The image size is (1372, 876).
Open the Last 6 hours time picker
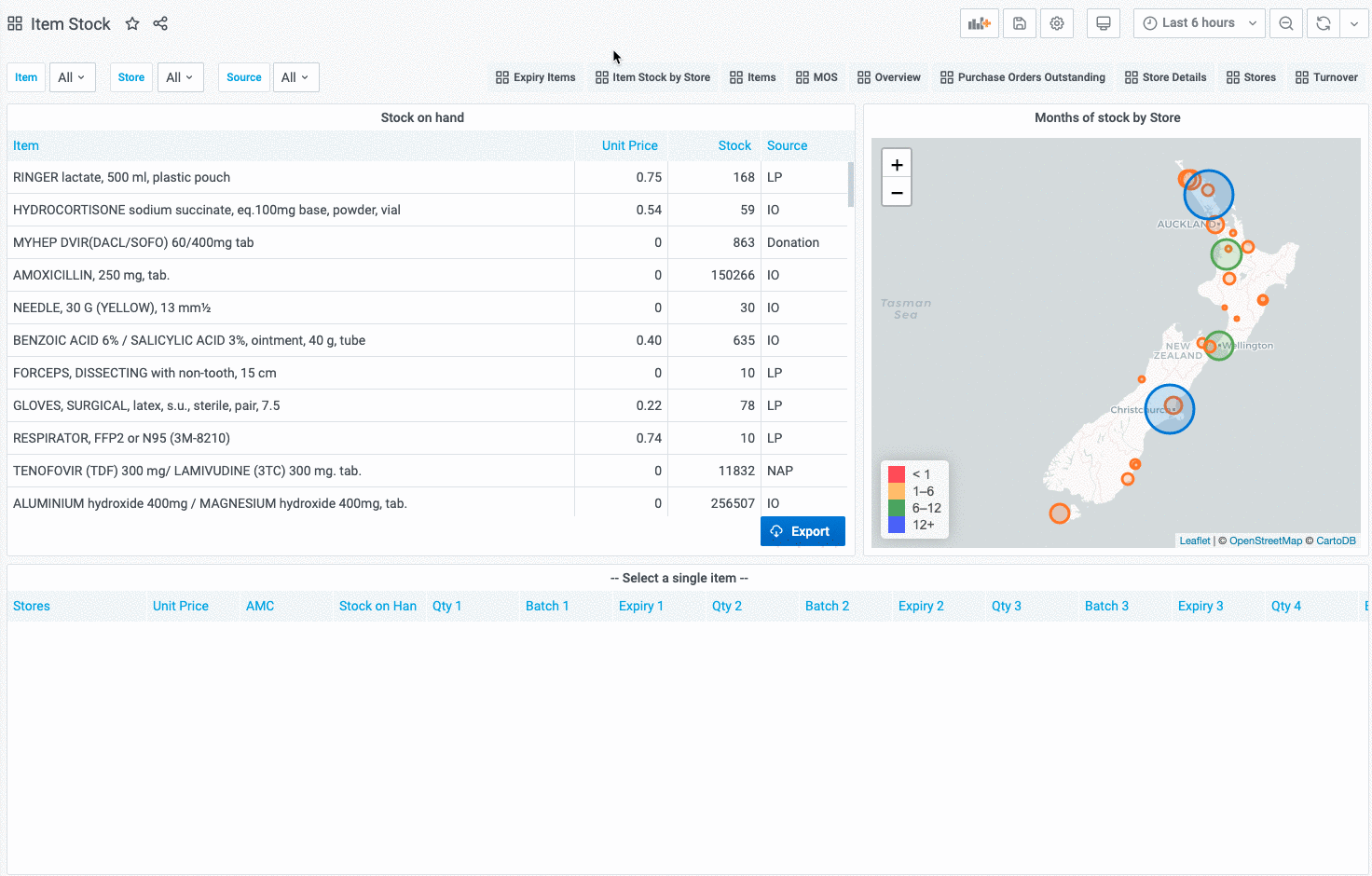1199,23
